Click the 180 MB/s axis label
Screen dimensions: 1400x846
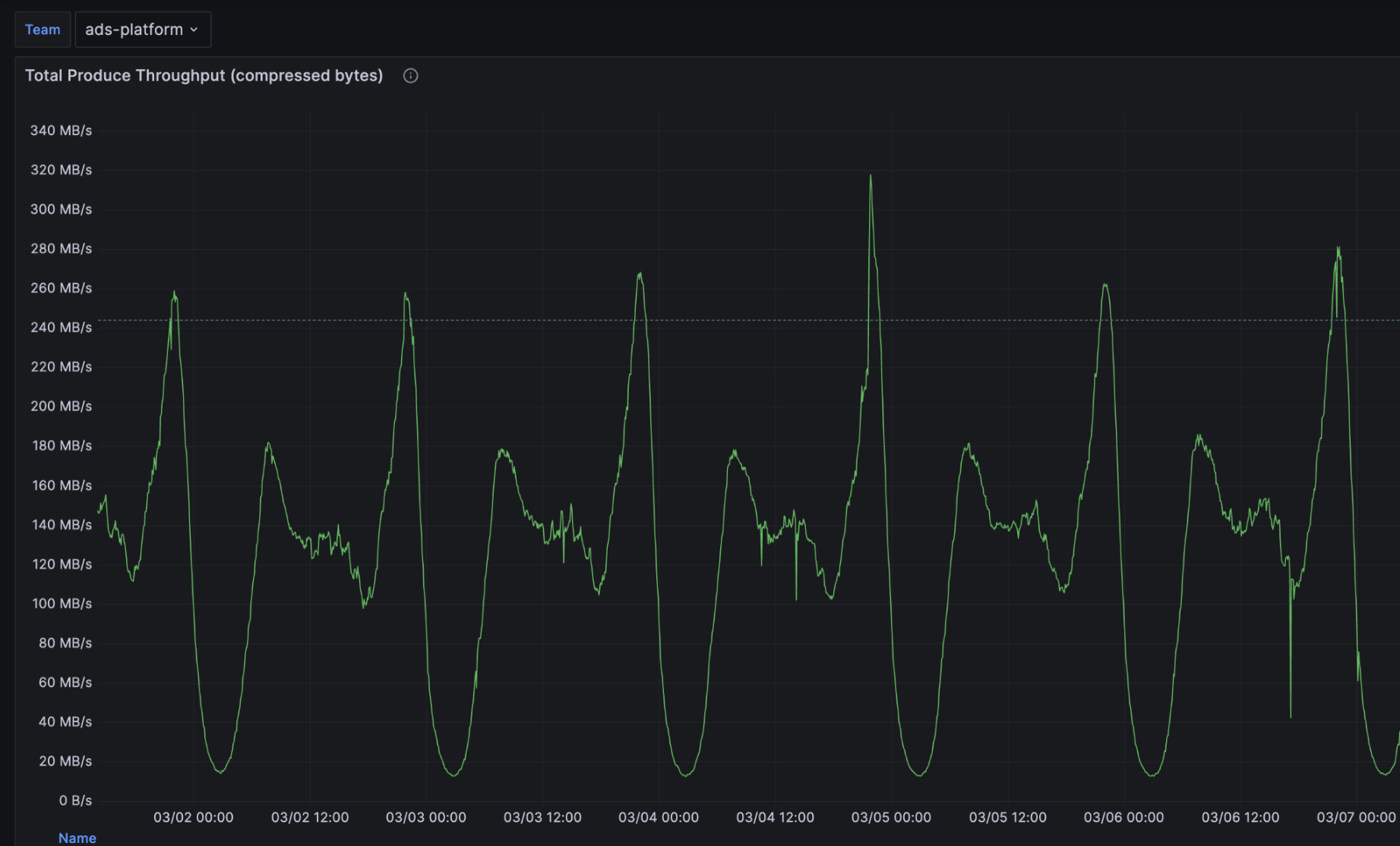pos(62,446)
